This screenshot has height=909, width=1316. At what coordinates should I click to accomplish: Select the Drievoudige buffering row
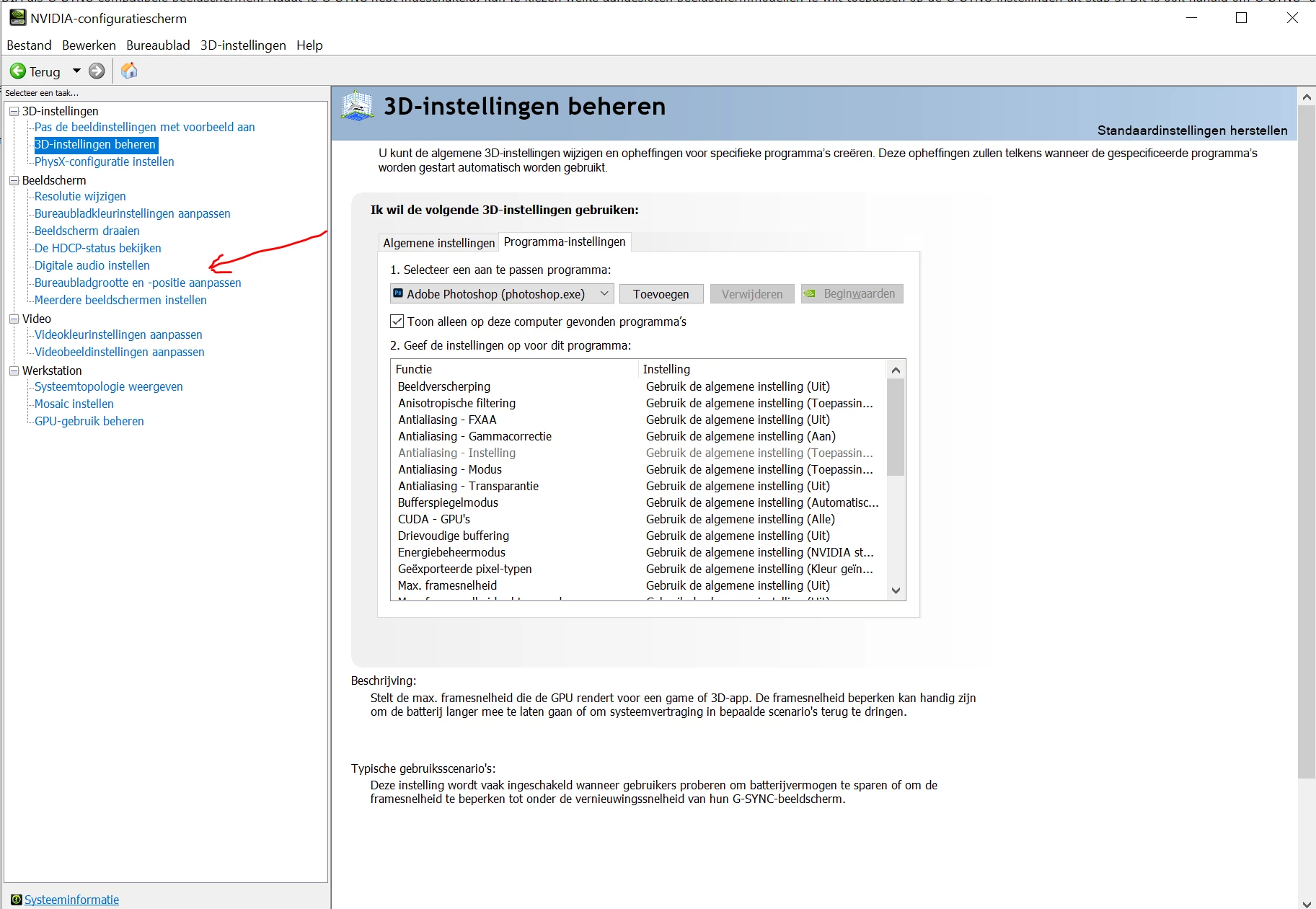639,536
